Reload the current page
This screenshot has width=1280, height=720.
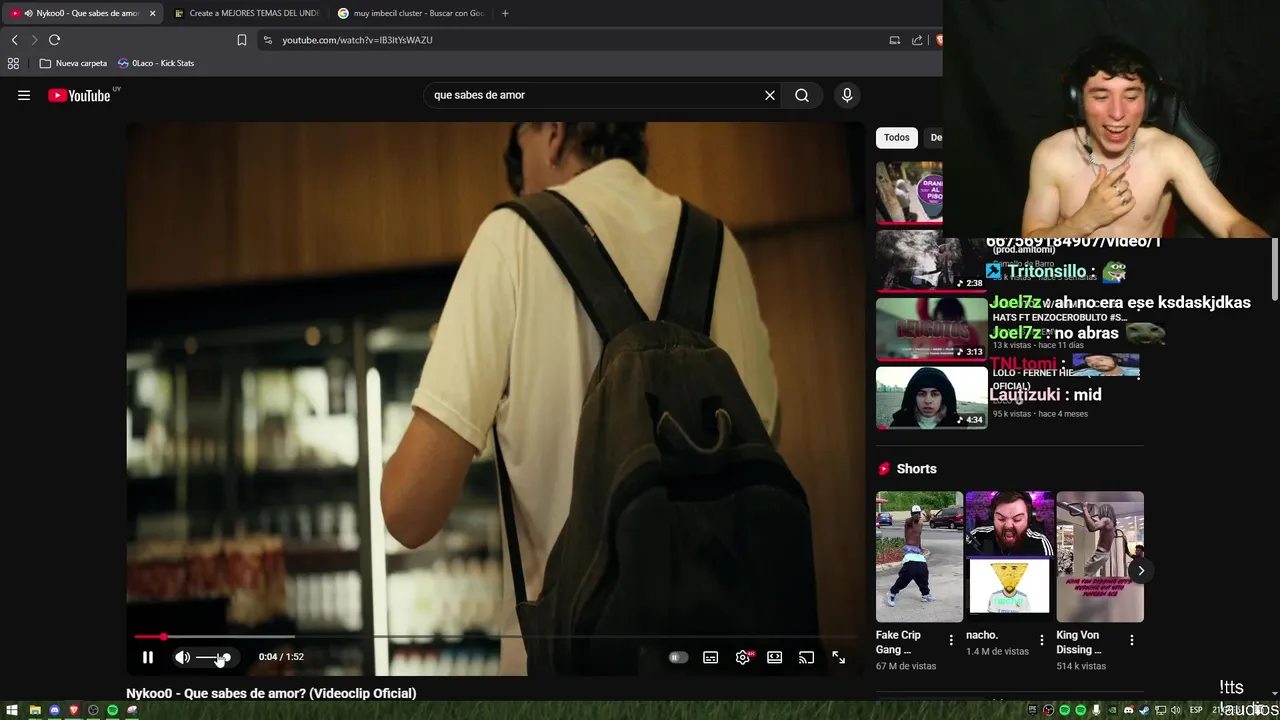coord(54,40)
